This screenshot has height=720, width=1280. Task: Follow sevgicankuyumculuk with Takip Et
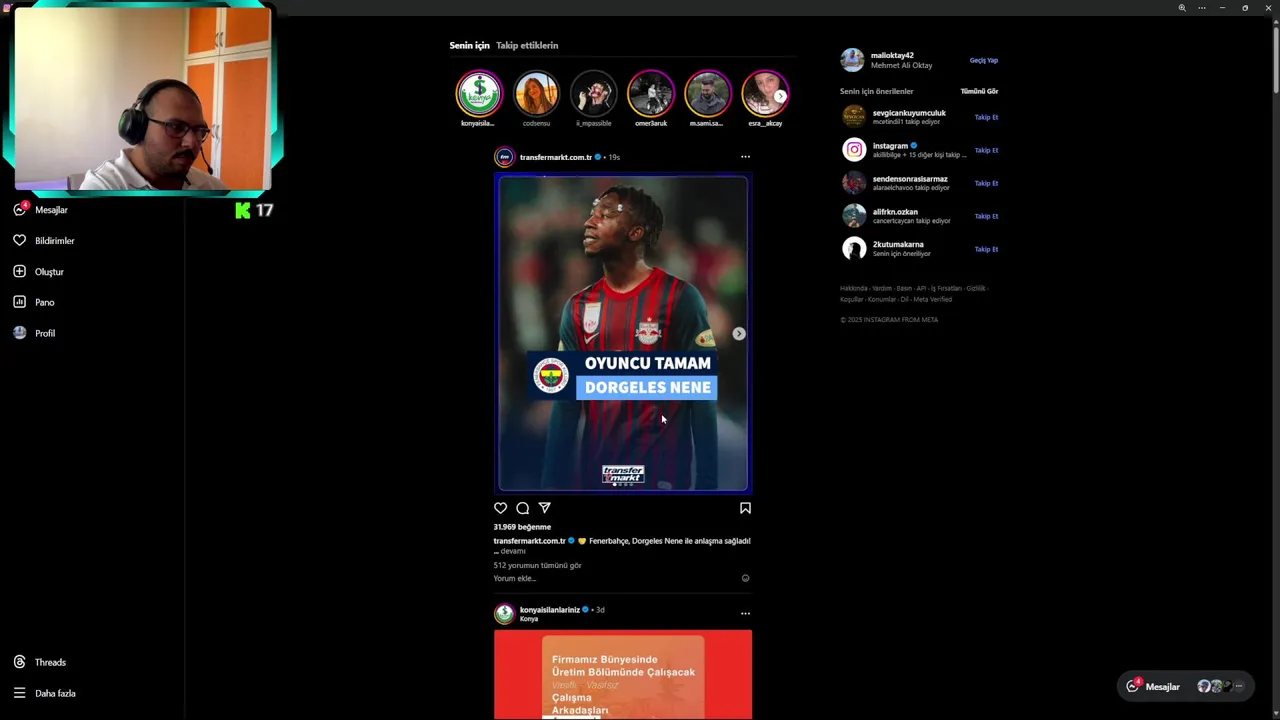[x=986, y=117]
